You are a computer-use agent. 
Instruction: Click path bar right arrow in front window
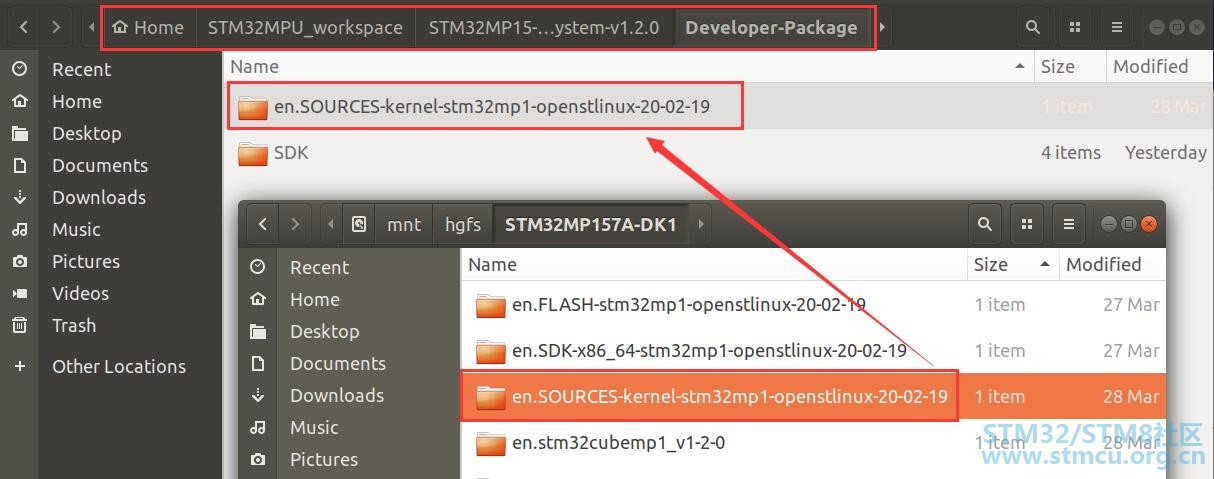701,224
